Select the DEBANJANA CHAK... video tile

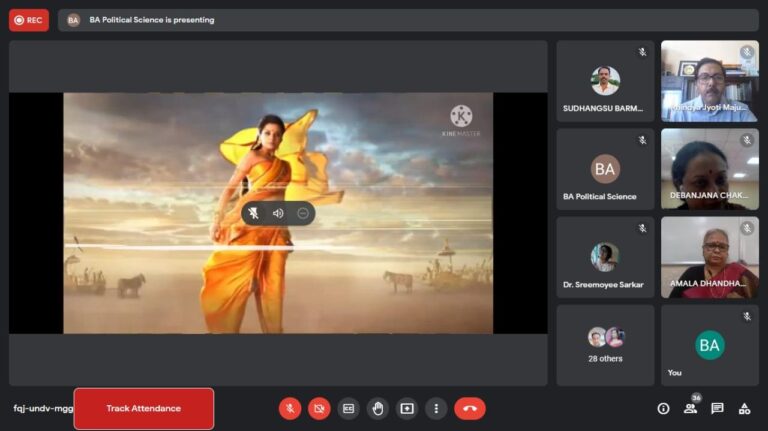tap(709, 168)
